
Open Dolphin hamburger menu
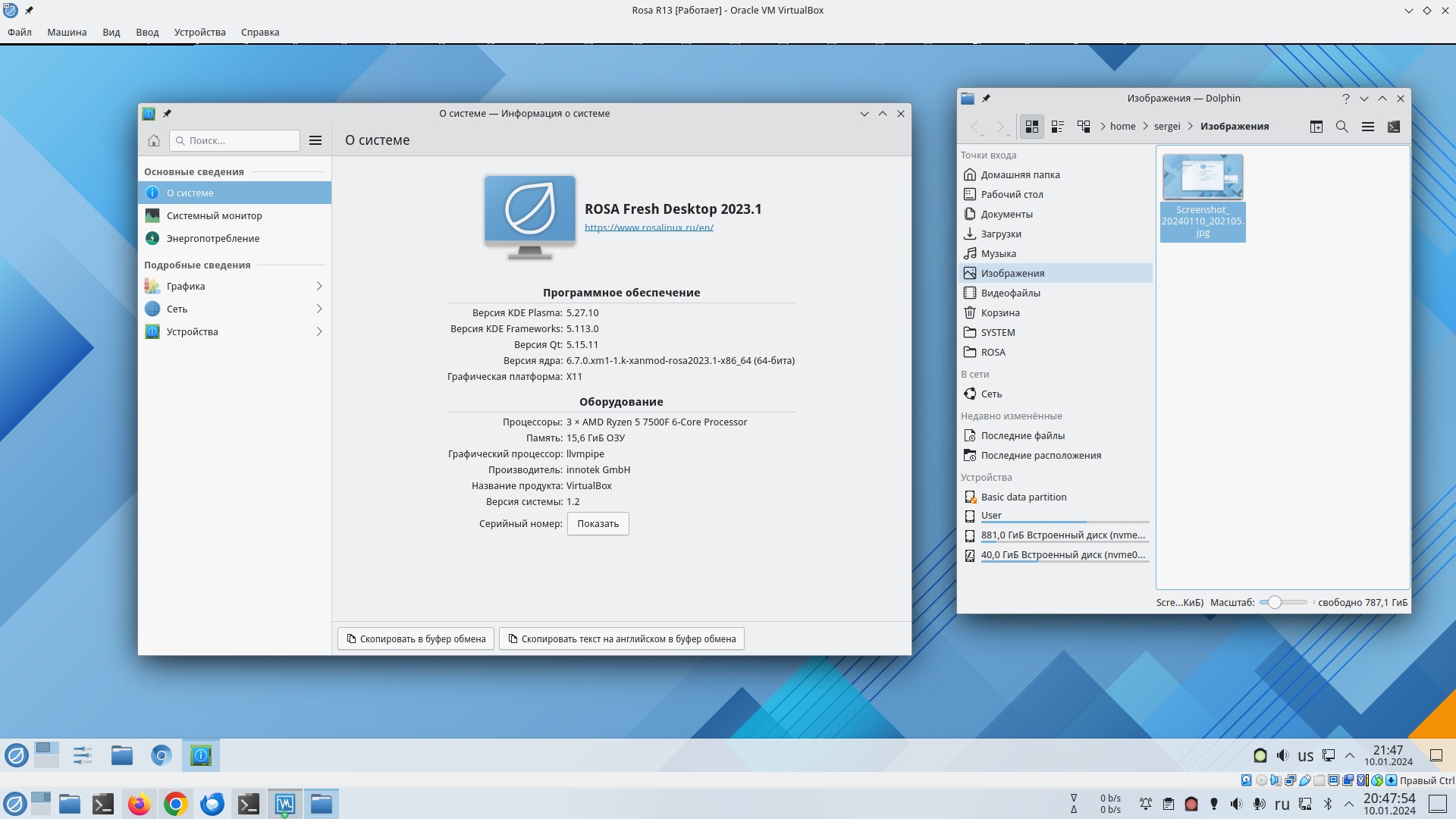click(1367, 127)
